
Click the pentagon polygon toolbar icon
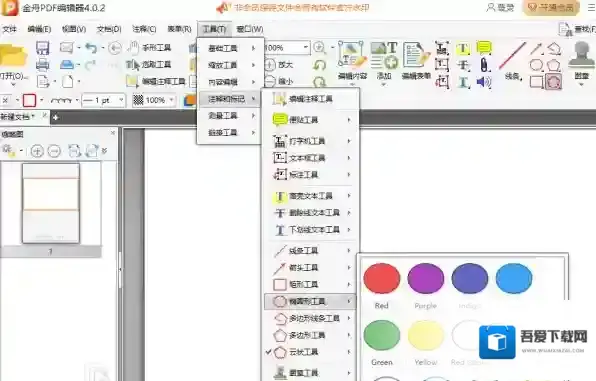(x=554, y=65)
